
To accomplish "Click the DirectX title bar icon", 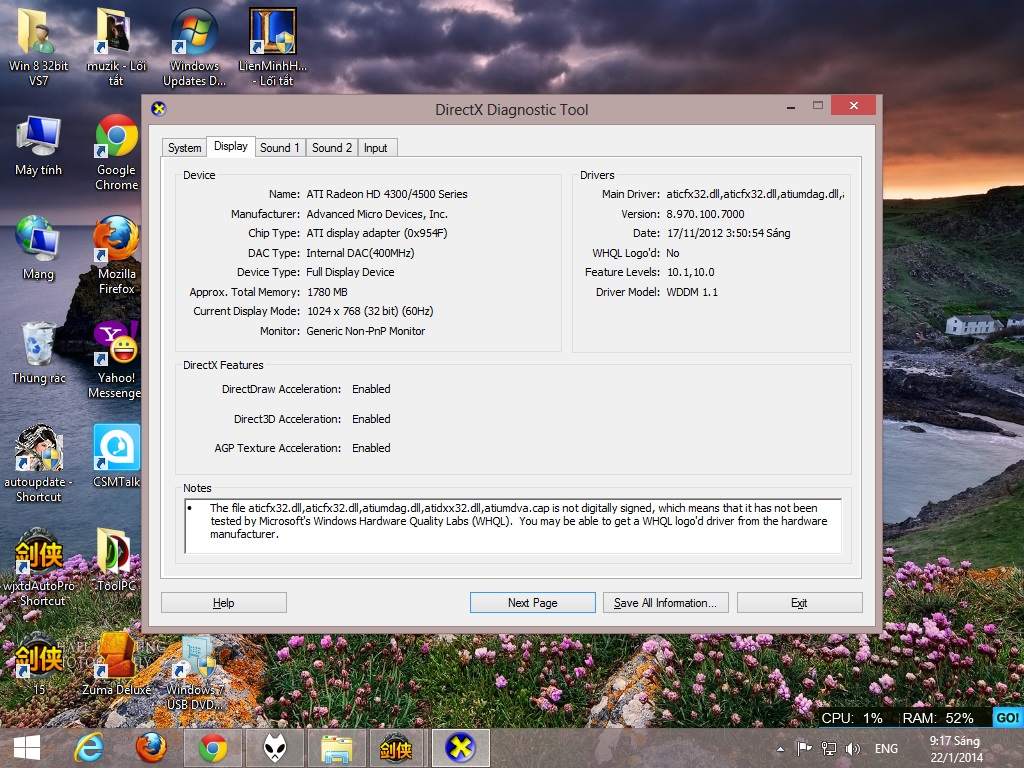I will coord(159,108).
